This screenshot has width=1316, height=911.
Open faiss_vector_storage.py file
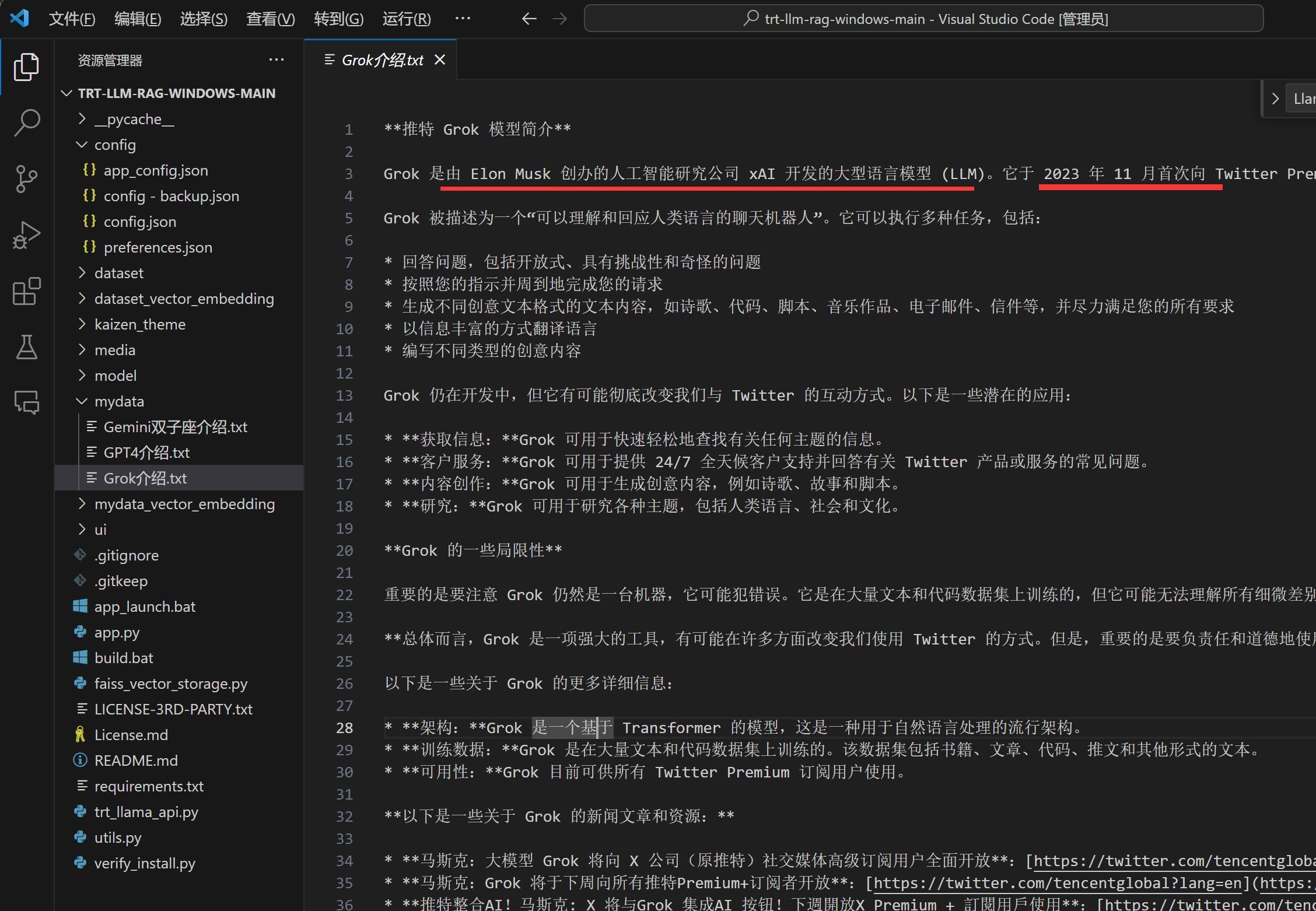pyautogui.click(x=178, y=684)
